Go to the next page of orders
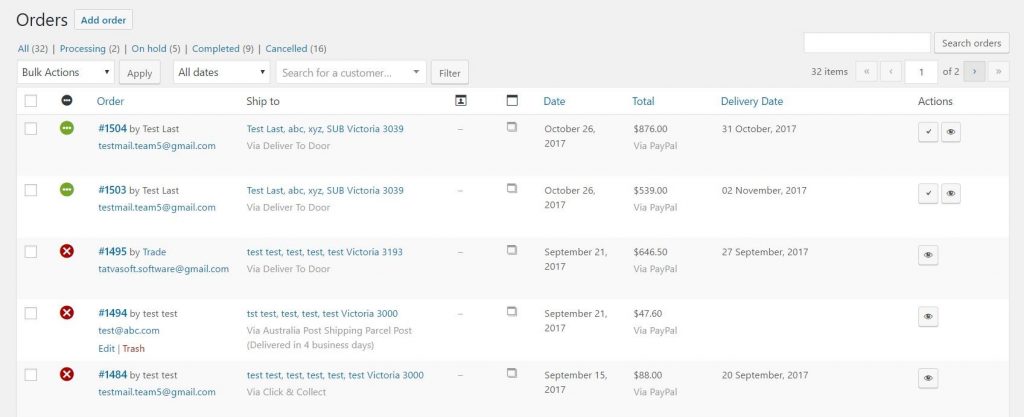The height and width of the screenshot is (417, 1024). [973, 72]
